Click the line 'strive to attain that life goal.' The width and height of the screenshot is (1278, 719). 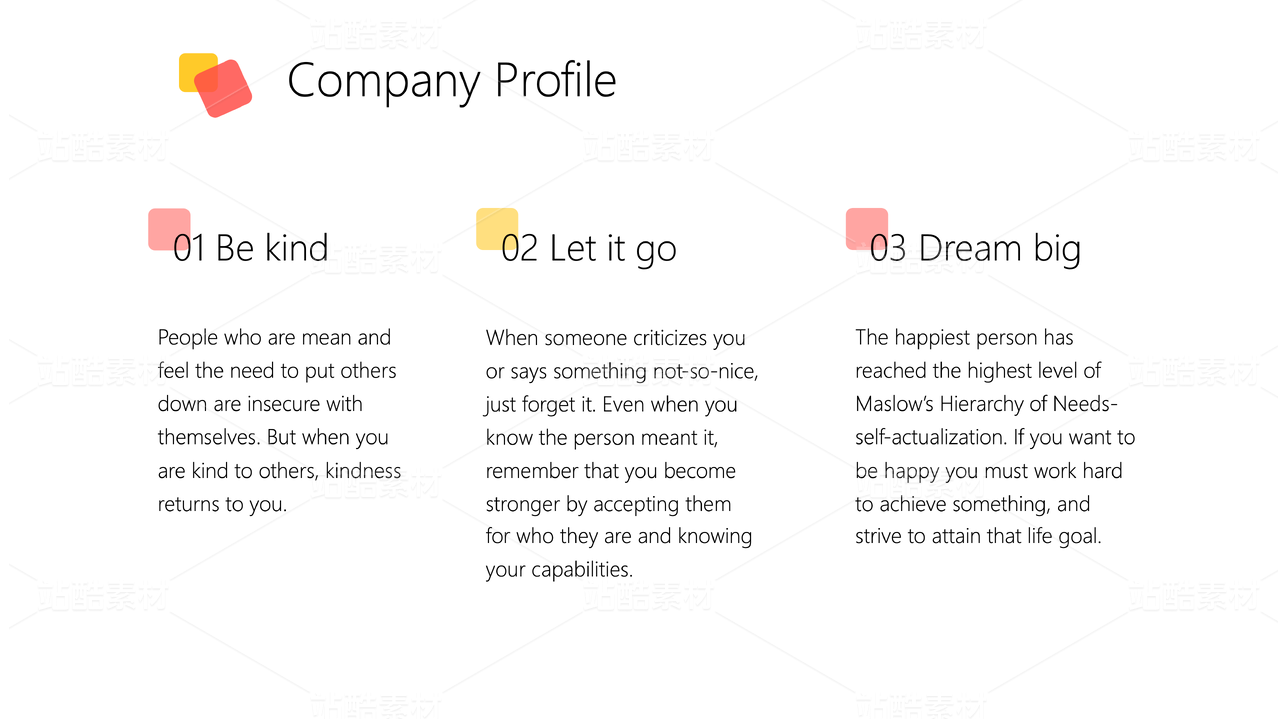pos(978,536)
